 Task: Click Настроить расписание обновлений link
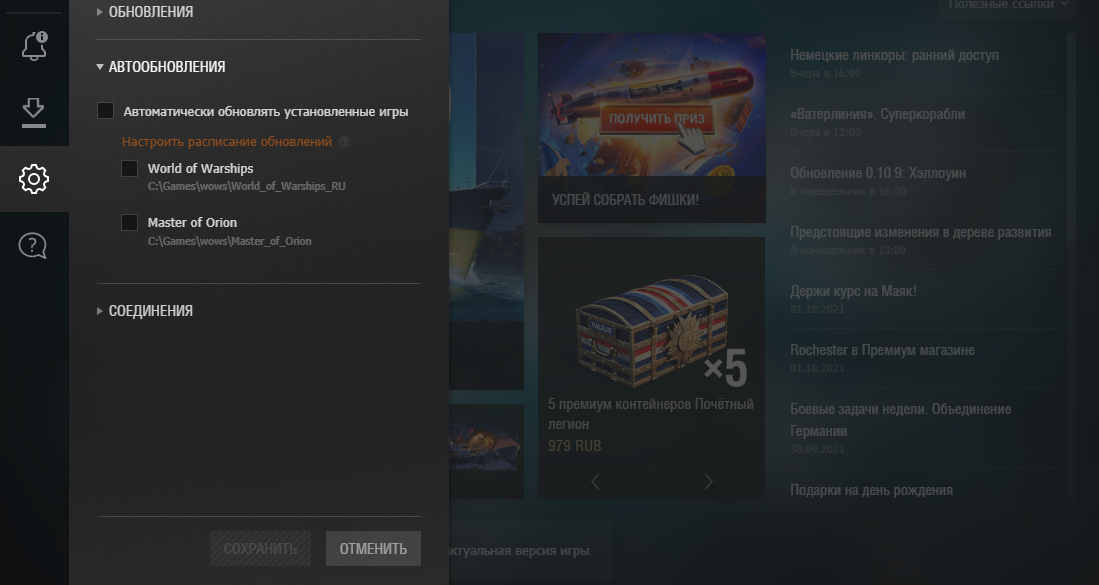pyautogui.click(x=227, y=142)
